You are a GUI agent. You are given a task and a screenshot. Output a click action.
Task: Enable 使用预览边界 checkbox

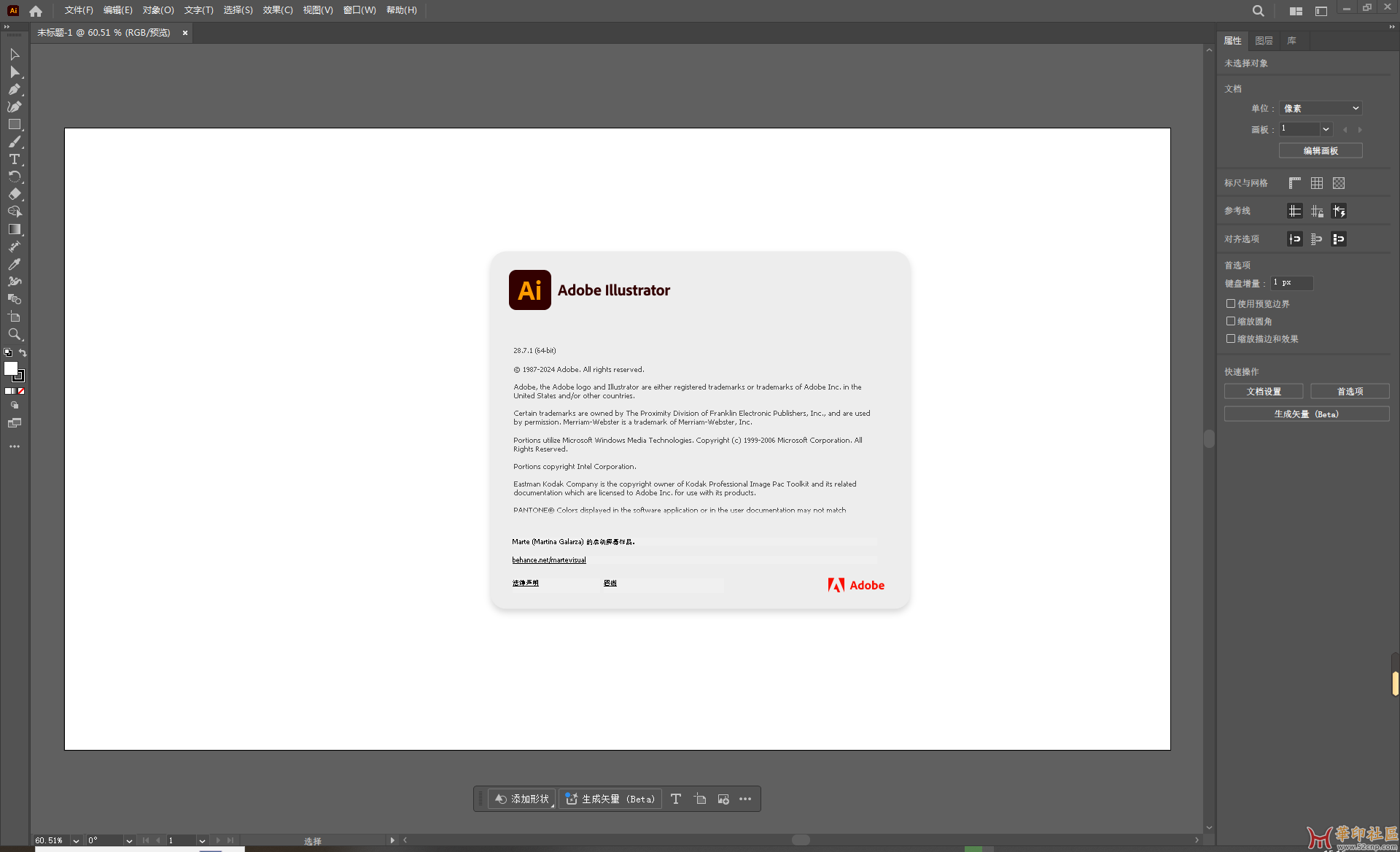point(1231,303)
